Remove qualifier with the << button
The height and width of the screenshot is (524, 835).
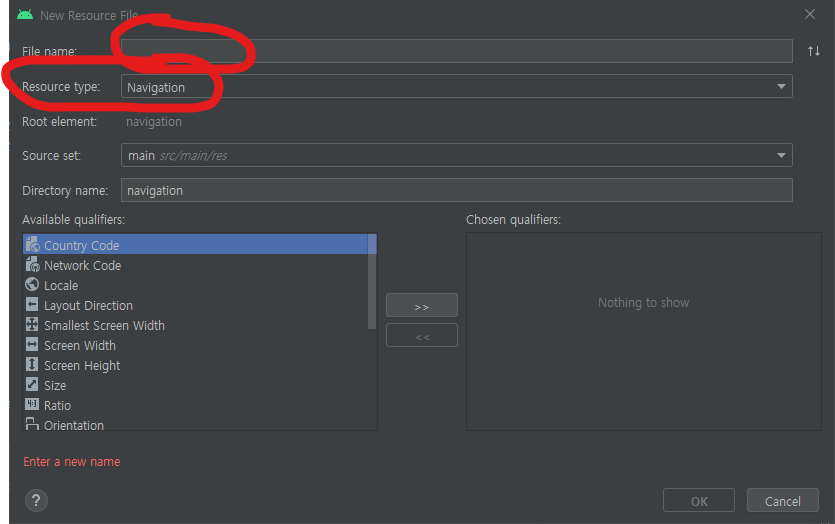(422, 335)
